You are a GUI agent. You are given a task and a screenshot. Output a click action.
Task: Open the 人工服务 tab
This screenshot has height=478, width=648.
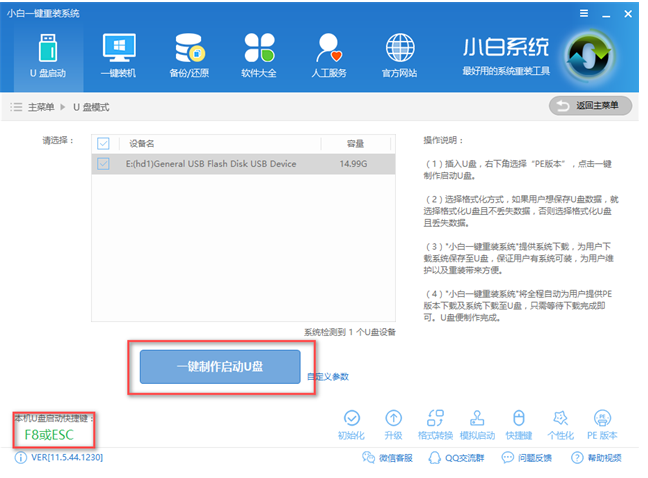click(329, 56)
